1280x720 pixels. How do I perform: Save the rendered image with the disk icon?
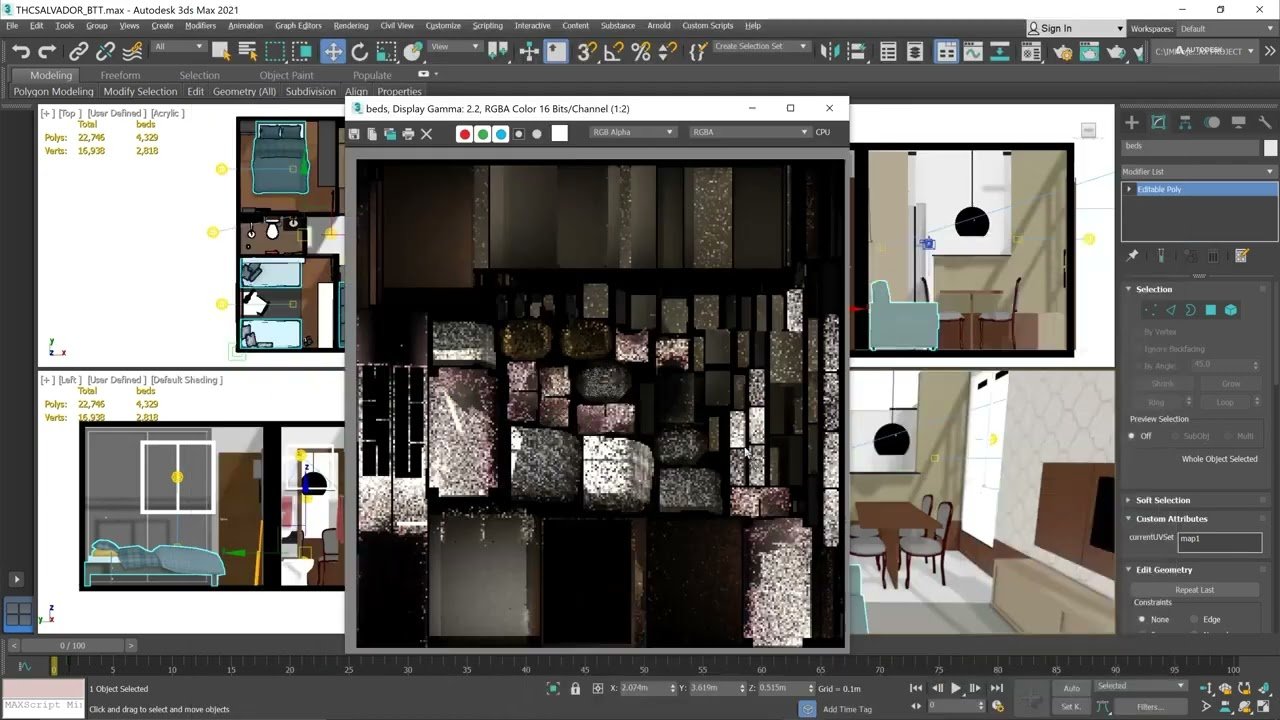pos(354,134)
